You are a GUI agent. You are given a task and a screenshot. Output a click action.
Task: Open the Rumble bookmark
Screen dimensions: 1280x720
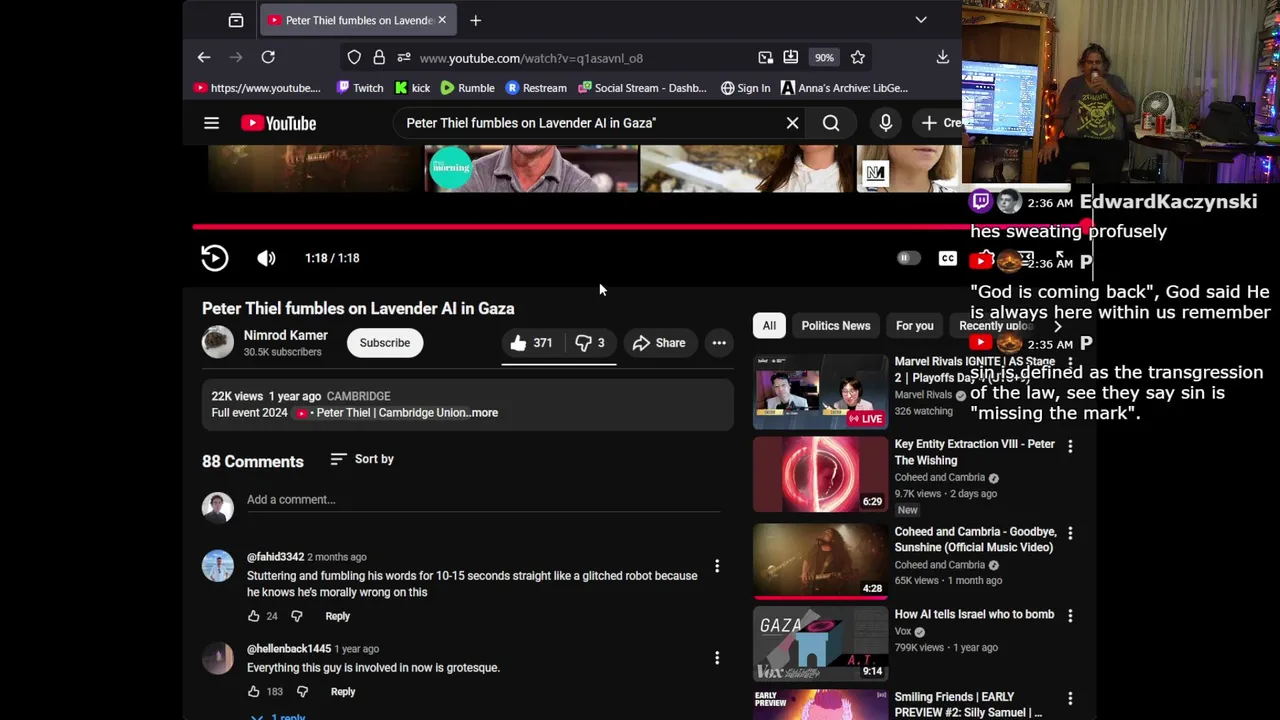pos(467,88)
